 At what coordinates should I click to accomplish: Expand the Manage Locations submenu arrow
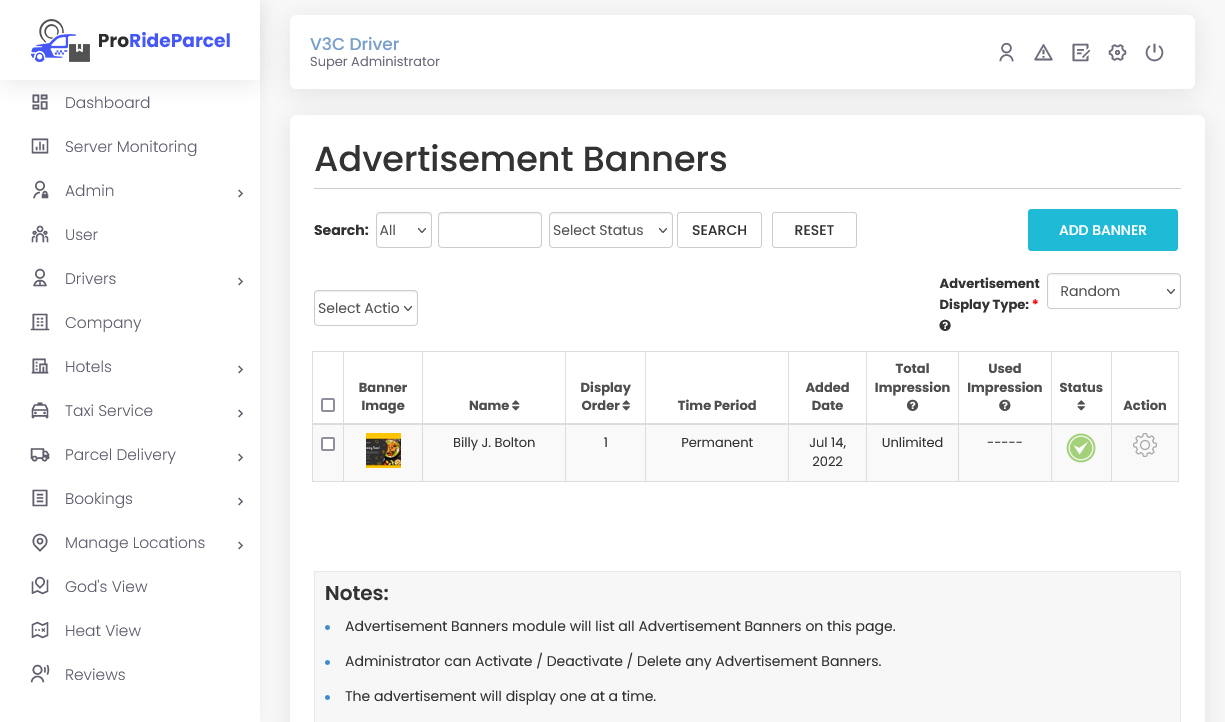(x=240, y=545)
